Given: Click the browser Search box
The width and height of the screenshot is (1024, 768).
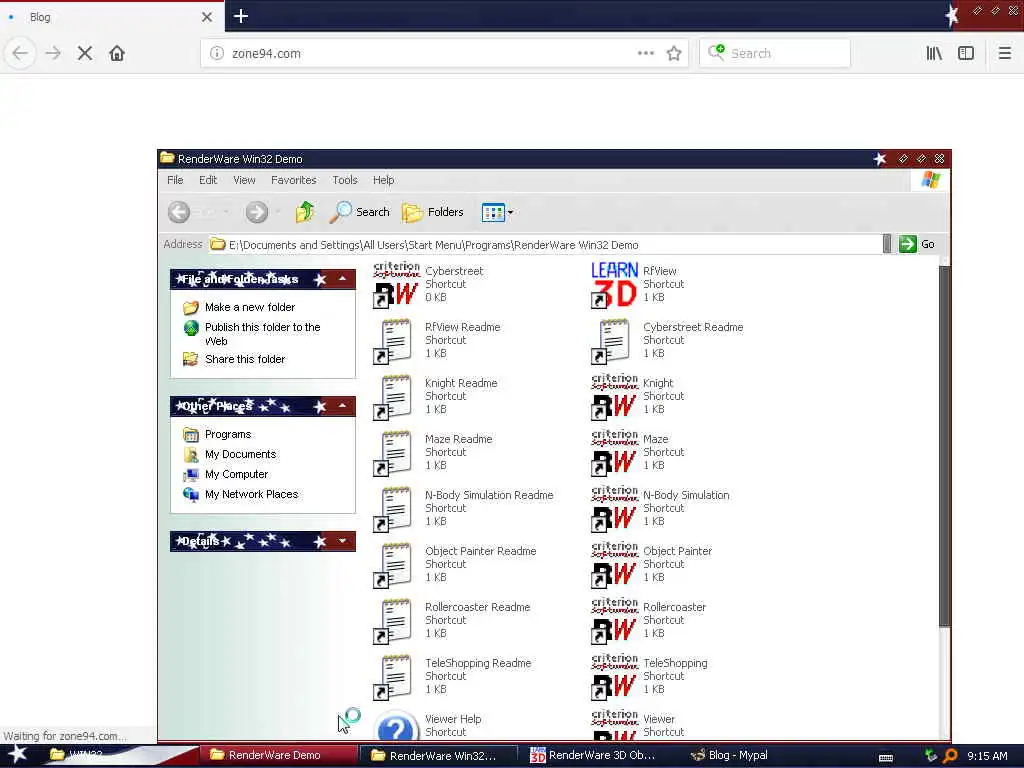Looking at the screenshot, I should [x=775, y=54].
